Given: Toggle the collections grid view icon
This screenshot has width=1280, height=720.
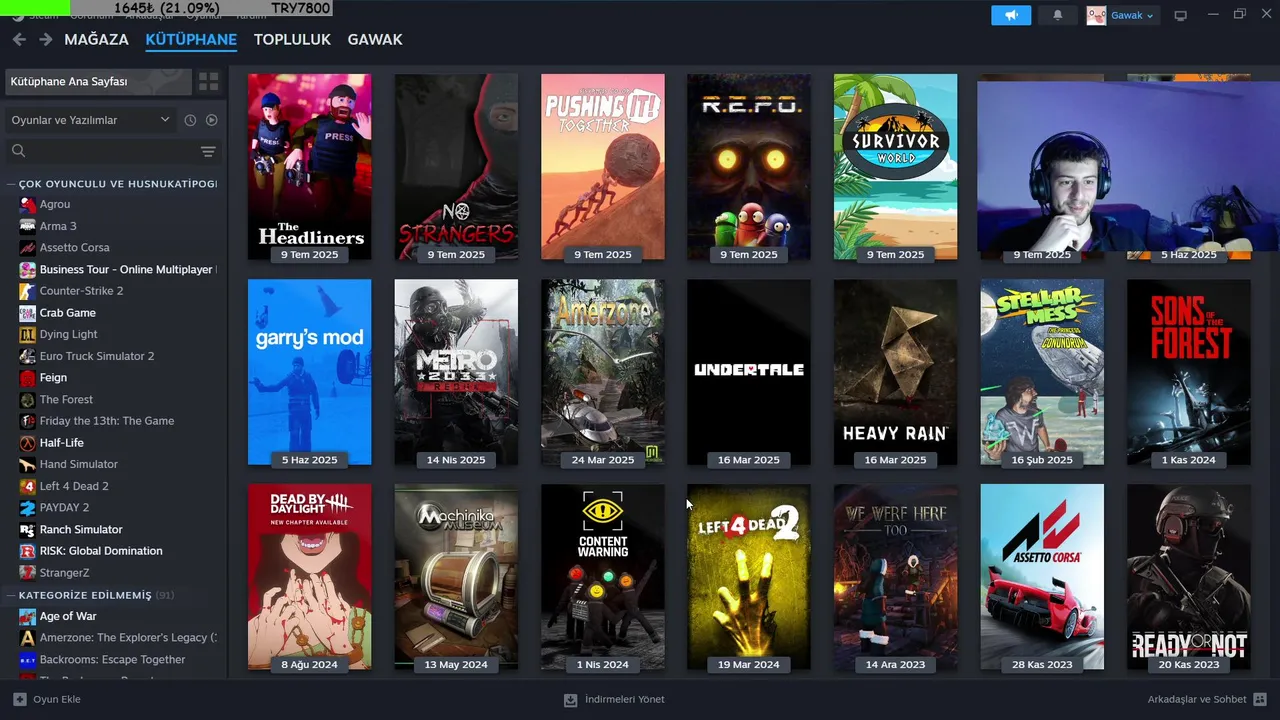Looking at the screenshot, I should pos(208,82).
